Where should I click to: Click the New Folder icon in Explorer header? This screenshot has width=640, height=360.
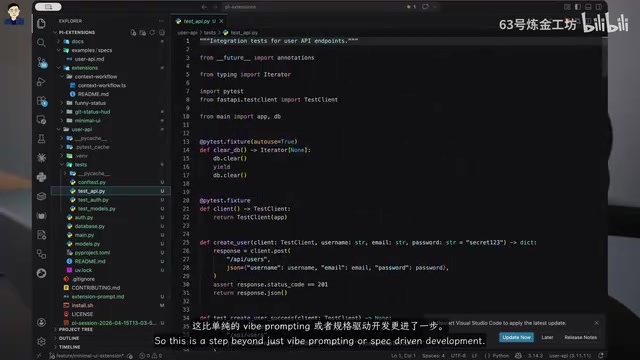pos(142,32)
